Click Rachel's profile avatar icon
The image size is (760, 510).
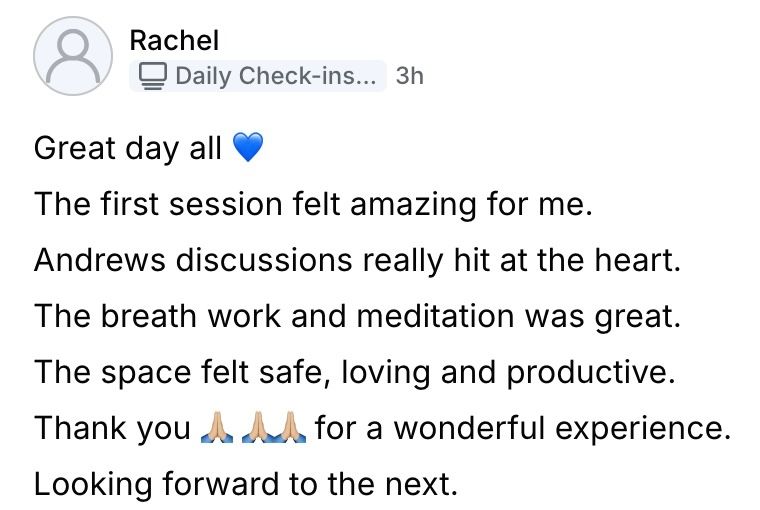71,57
